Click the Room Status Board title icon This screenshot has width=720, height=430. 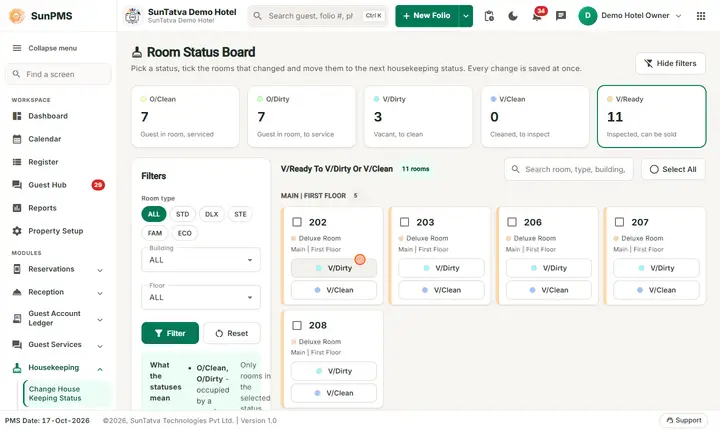pyautogui.click(x=137, y=52)
